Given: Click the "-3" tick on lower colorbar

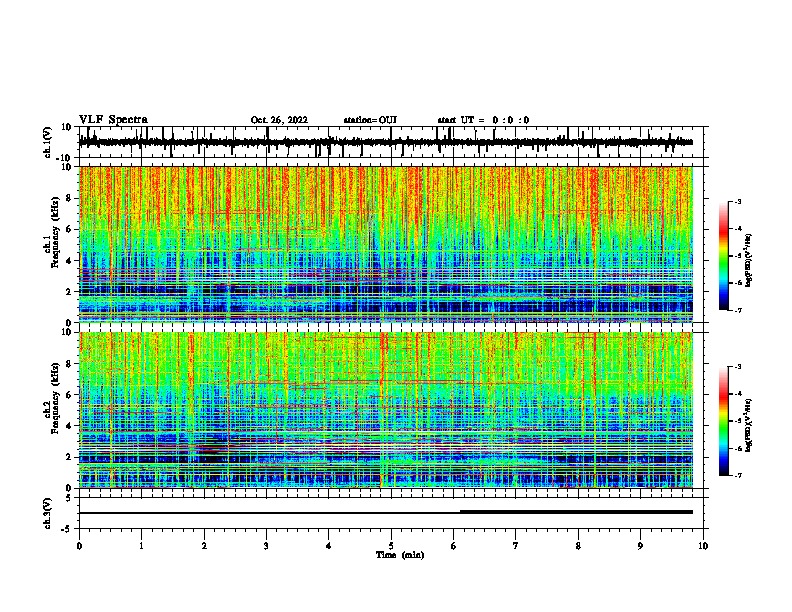Looking at the screenshot, I should pos(737,367).
